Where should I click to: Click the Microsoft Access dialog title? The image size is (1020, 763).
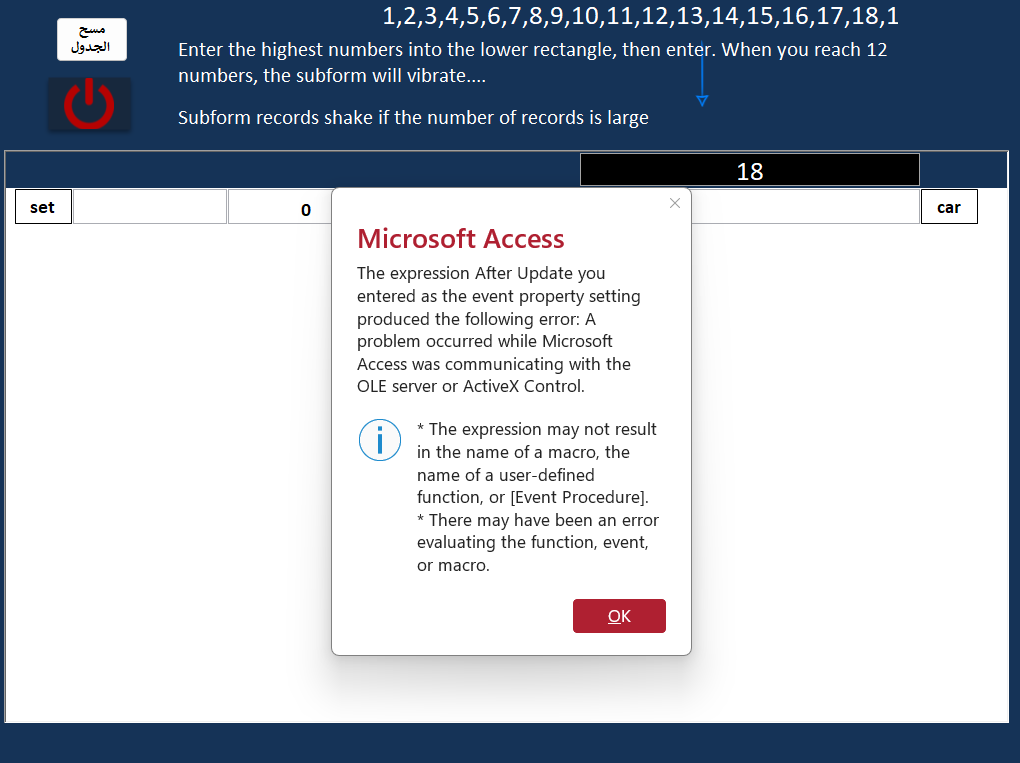pos(461,239)
